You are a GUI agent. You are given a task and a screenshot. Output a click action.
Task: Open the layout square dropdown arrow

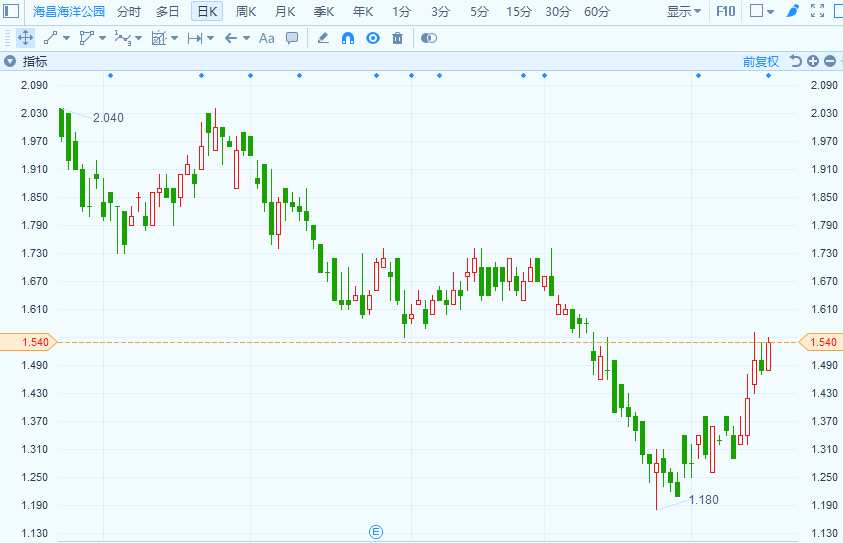(x=770, y=11)
